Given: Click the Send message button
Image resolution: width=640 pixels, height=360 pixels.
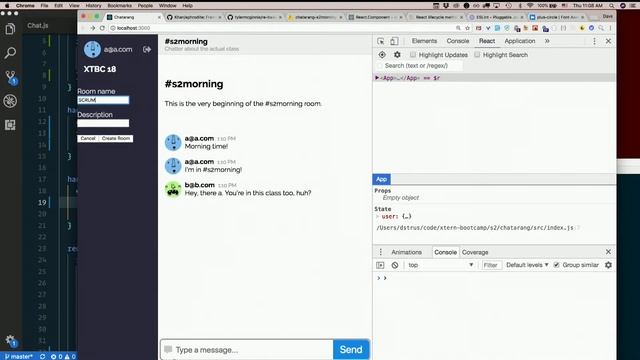Looking at the screenshot, I should pyautogui.click(x=351, y=349).
